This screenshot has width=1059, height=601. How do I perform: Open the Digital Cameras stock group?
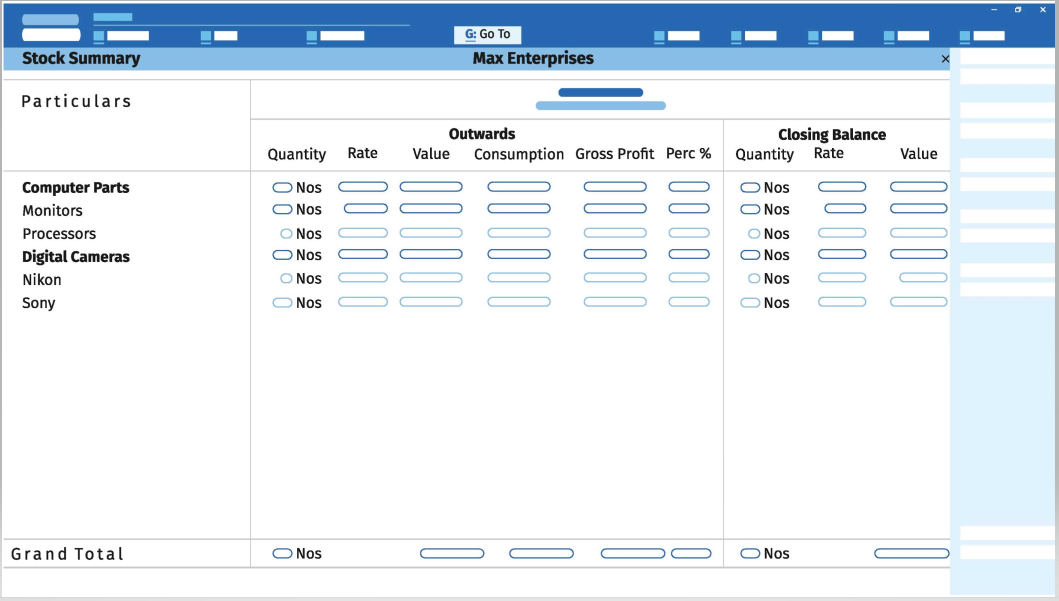click(76, 257)
